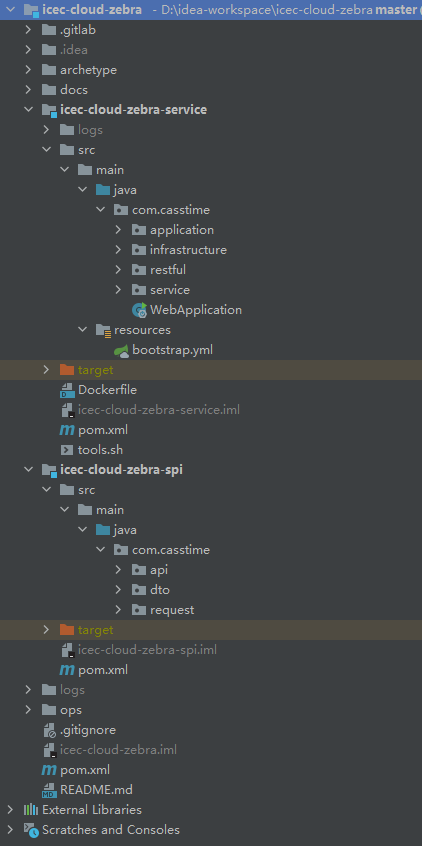Image resolution: width=422 pixels, height=846 pixels.
Task: Expand Scratches and Consoles arrow
Action: pos(10,830)
